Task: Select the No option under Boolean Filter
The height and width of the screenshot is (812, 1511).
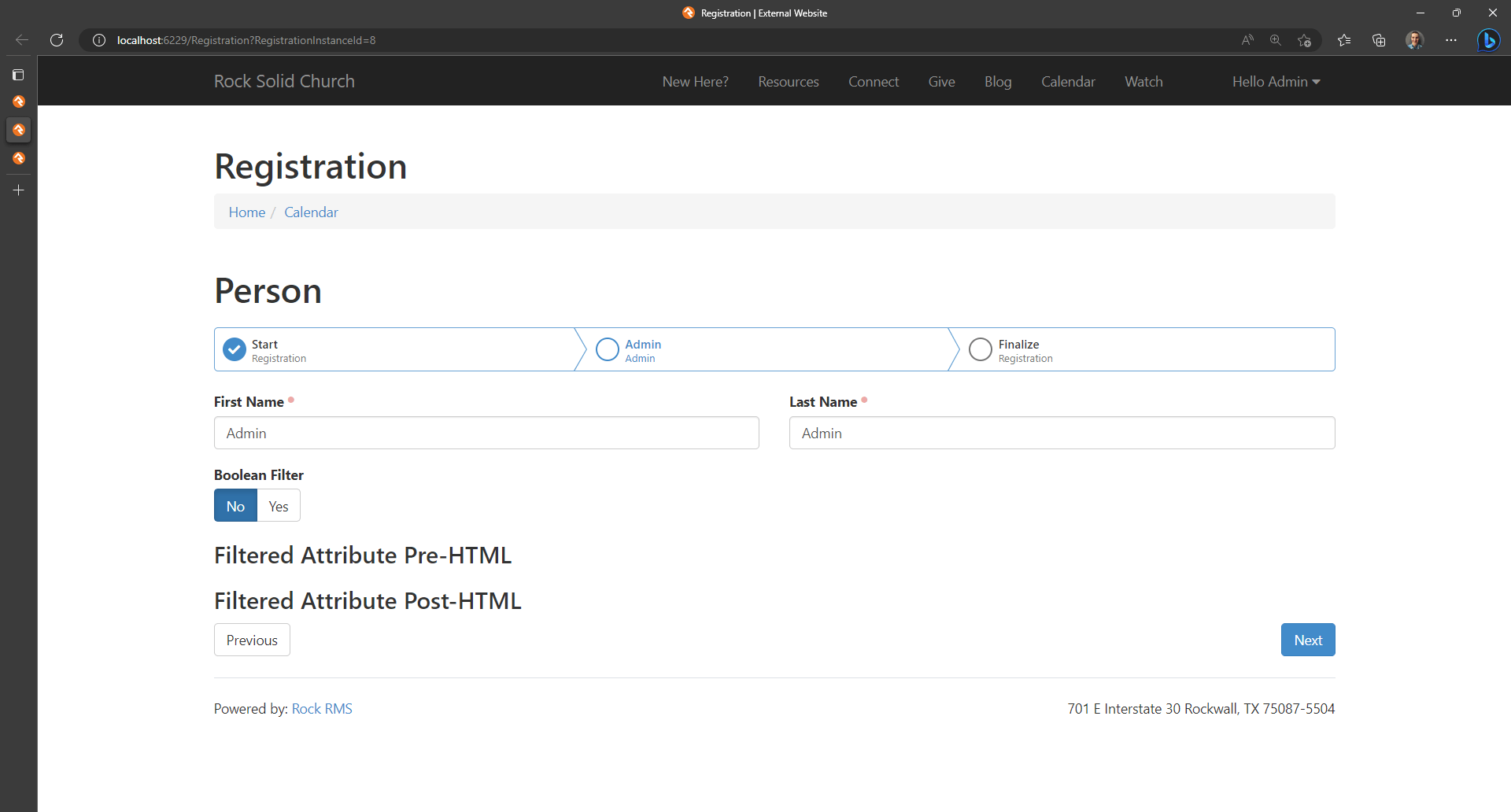Action: coord(235,505)
